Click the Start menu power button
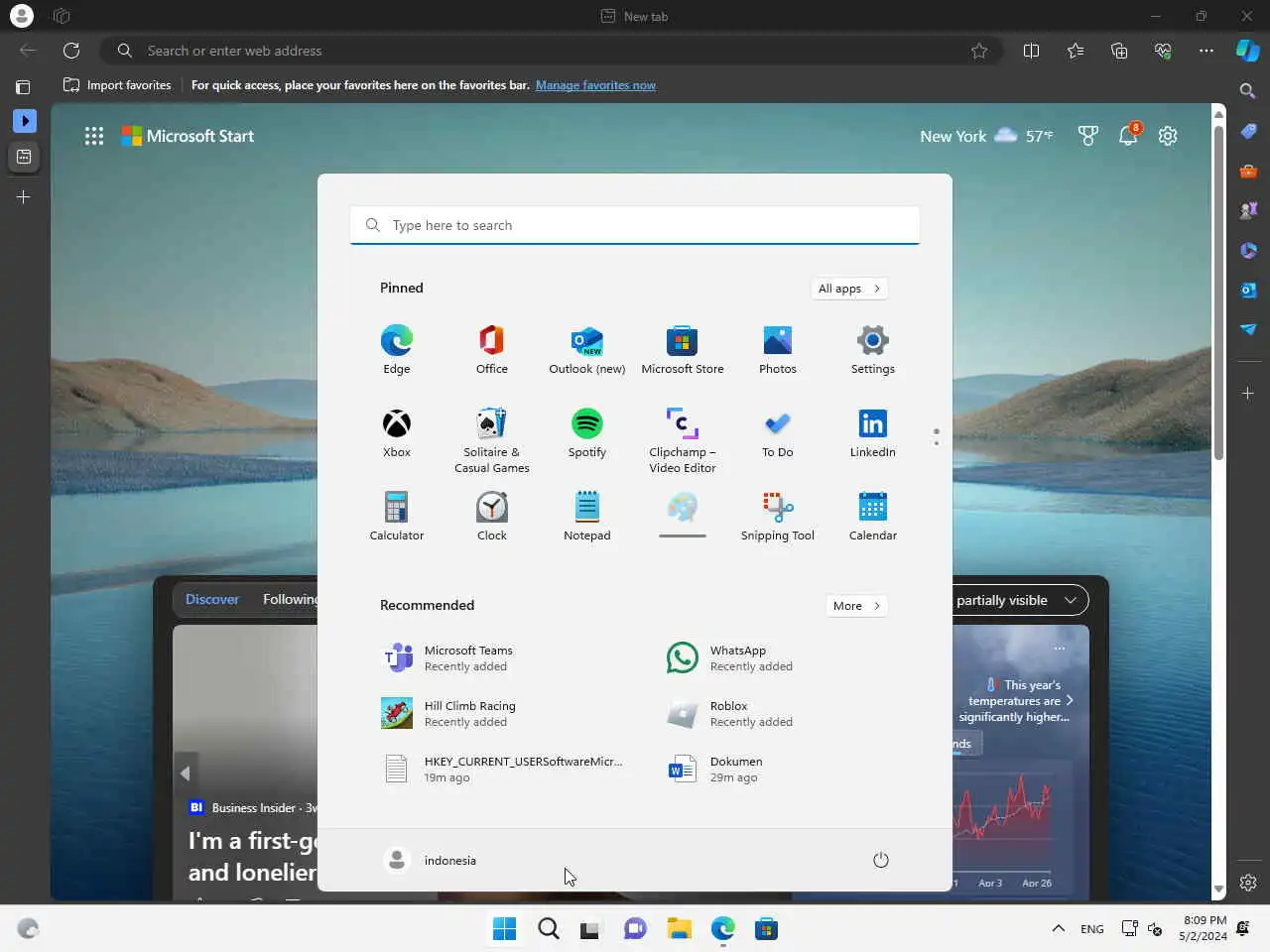The height and width of the screenshot is (952, 1270). 881,860
